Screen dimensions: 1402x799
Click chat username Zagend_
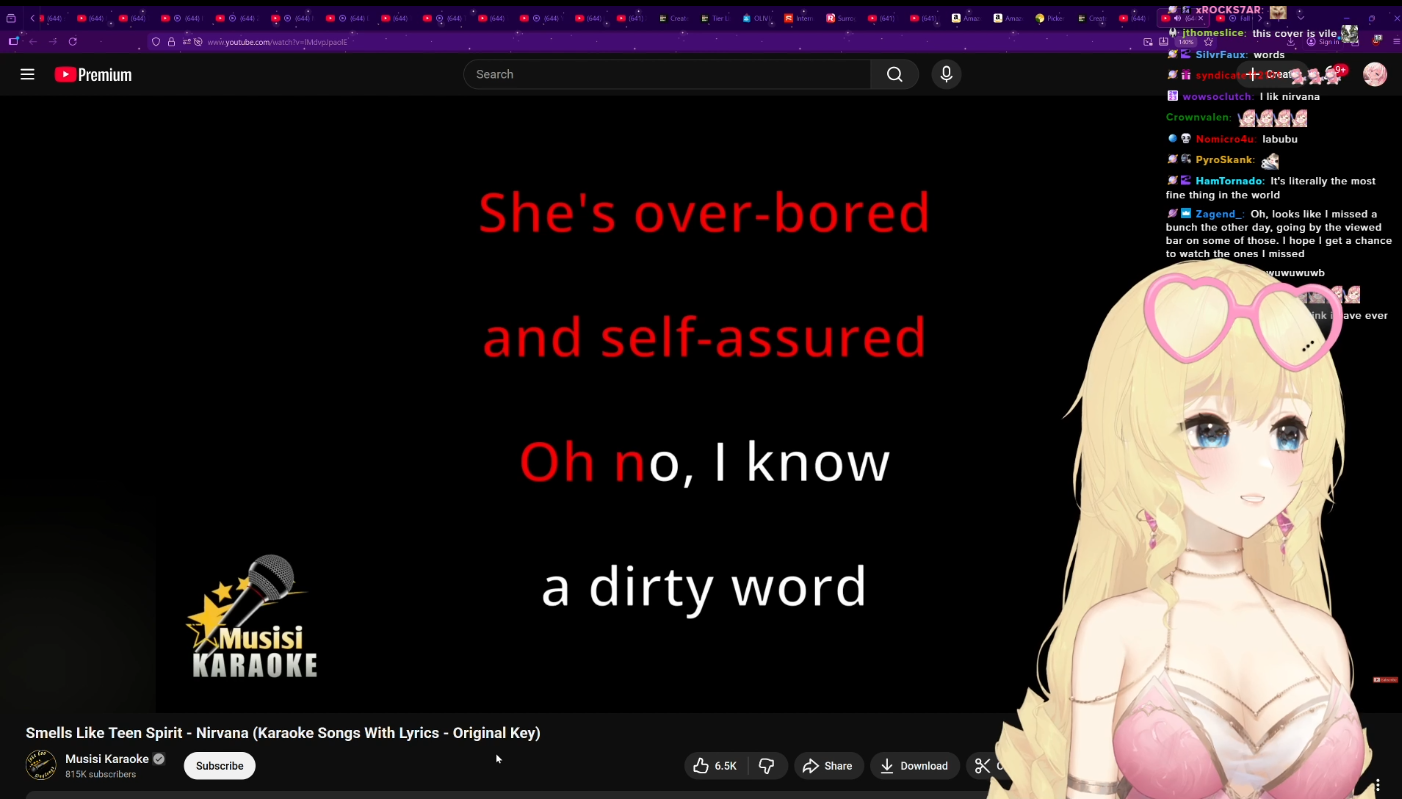[x=1219, y=214]
